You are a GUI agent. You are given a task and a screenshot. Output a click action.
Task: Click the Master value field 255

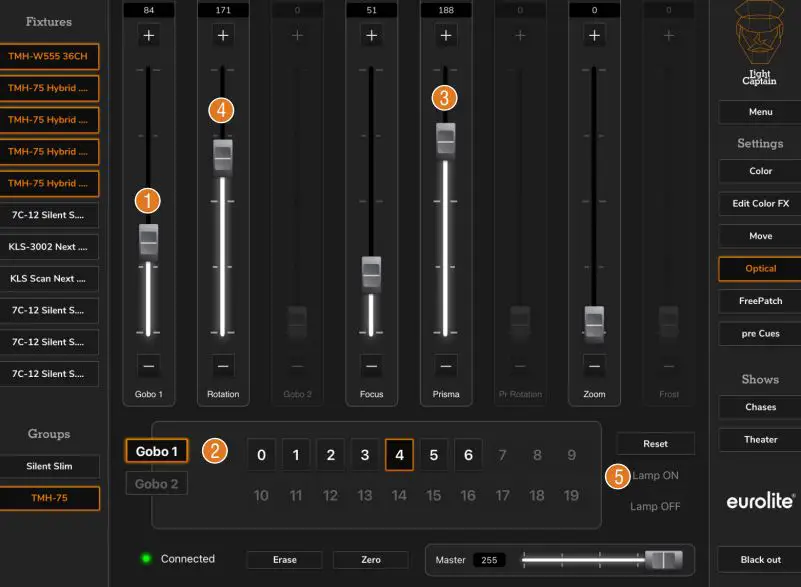tap(489, 560)
